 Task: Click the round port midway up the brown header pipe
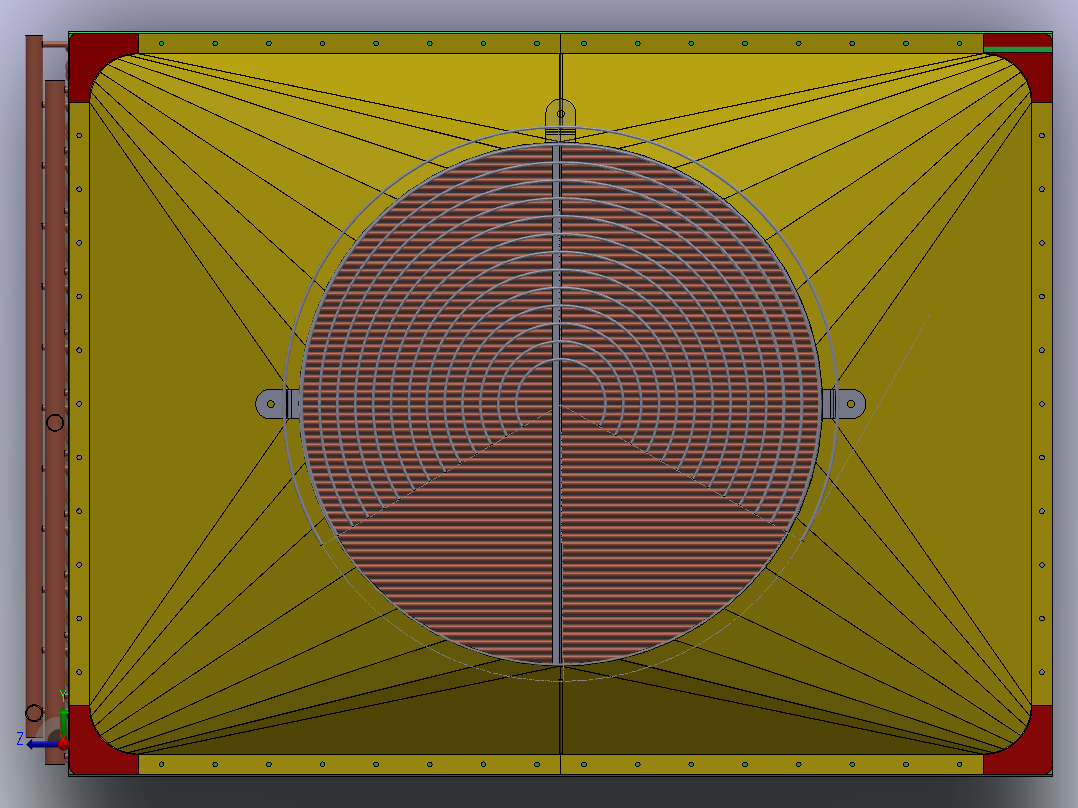coord(55,422)
